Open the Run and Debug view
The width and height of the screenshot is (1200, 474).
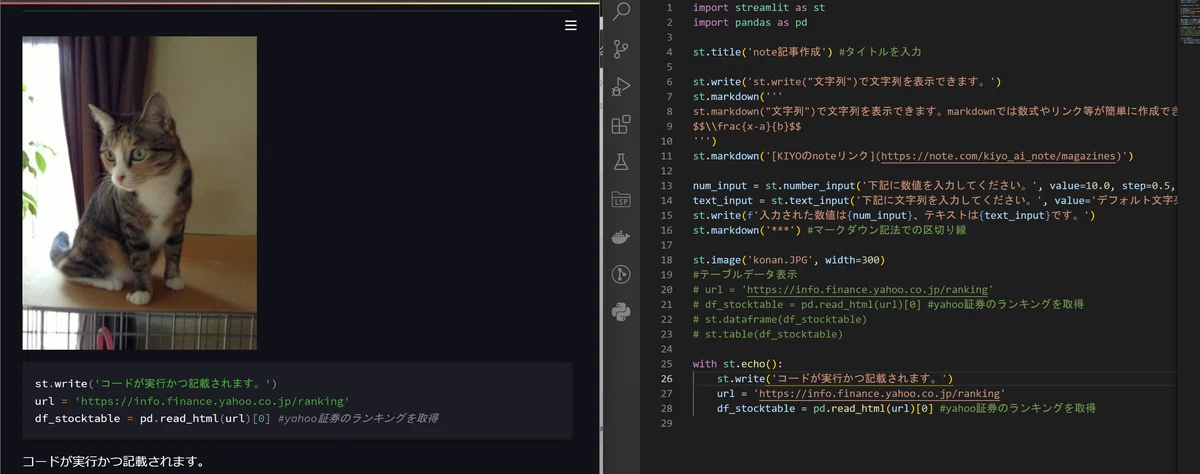click(621, 87)
